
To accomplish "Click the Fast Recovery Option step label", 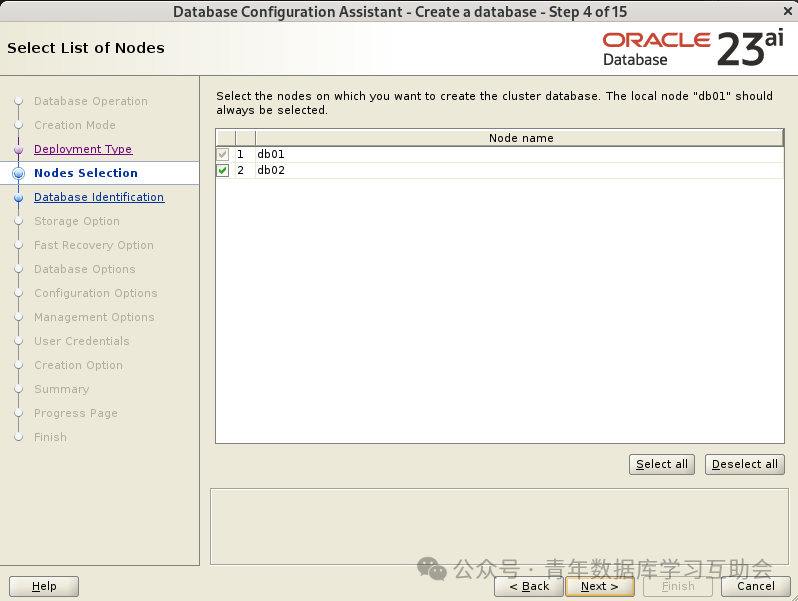I will click(x=94, y=245).
